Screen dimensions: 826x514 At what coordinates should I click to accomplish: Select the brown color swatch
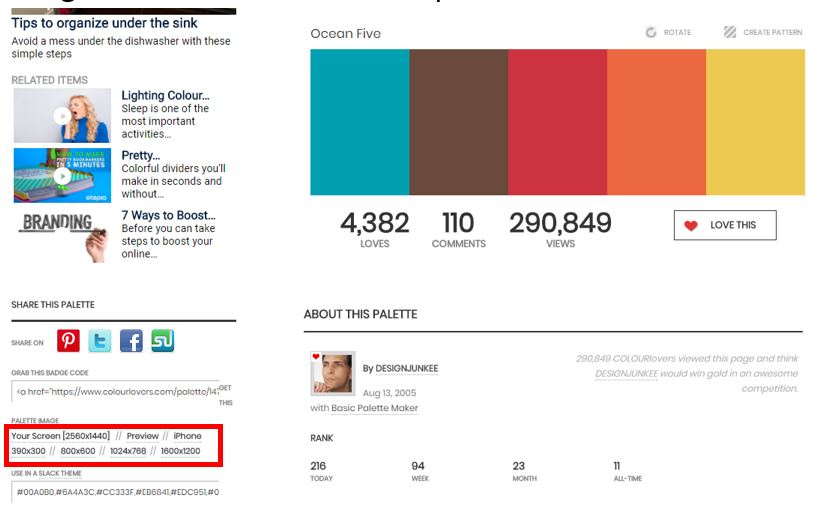click(458, 122)
